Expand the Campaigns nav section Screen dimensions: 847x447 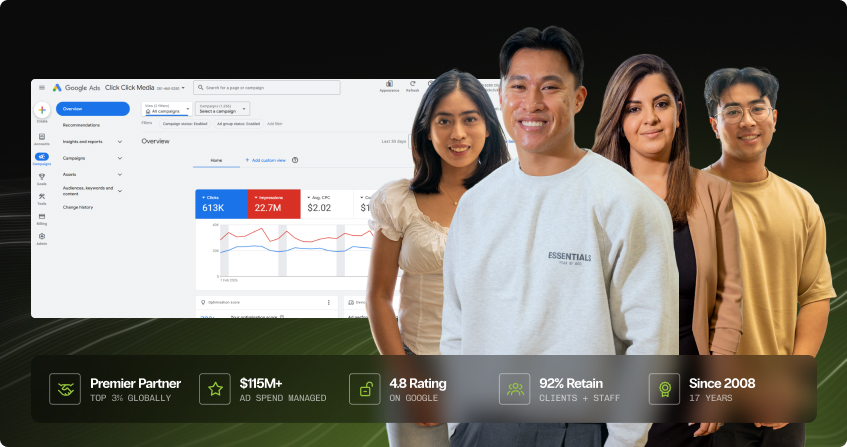[x=119, y=158]
